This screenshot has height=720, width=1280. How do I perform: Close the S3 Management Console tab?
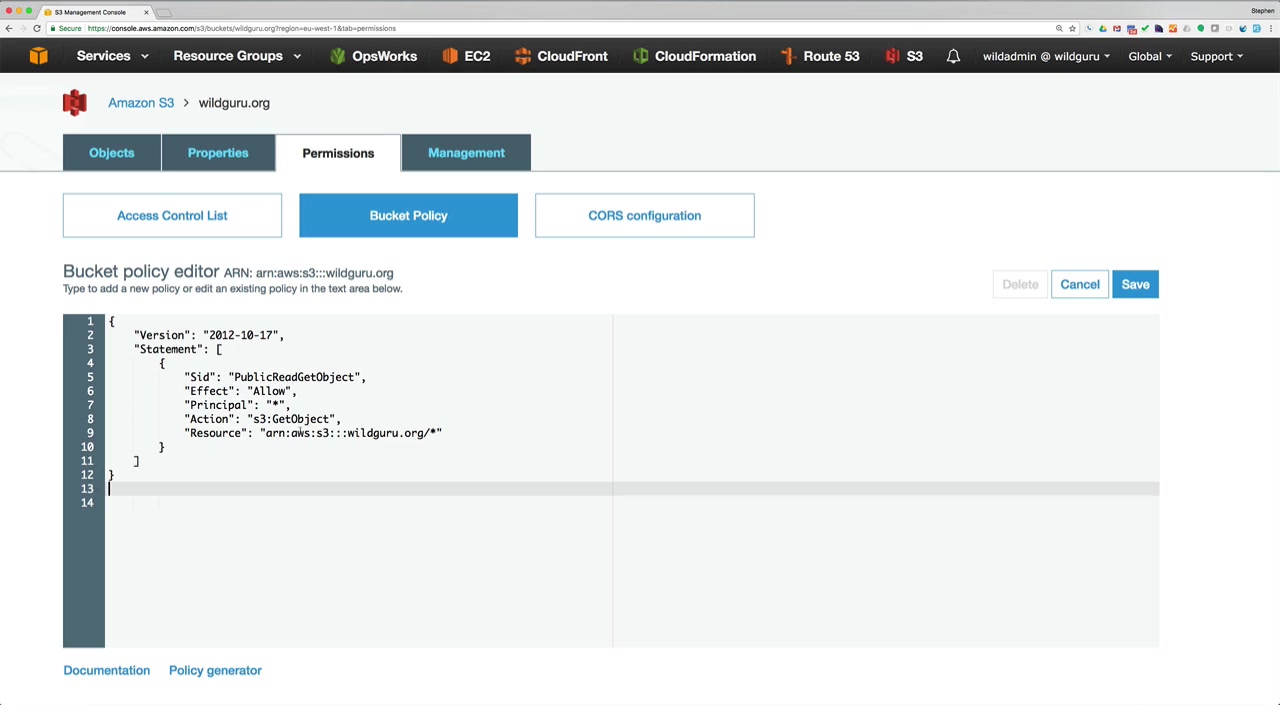[146, 12]
